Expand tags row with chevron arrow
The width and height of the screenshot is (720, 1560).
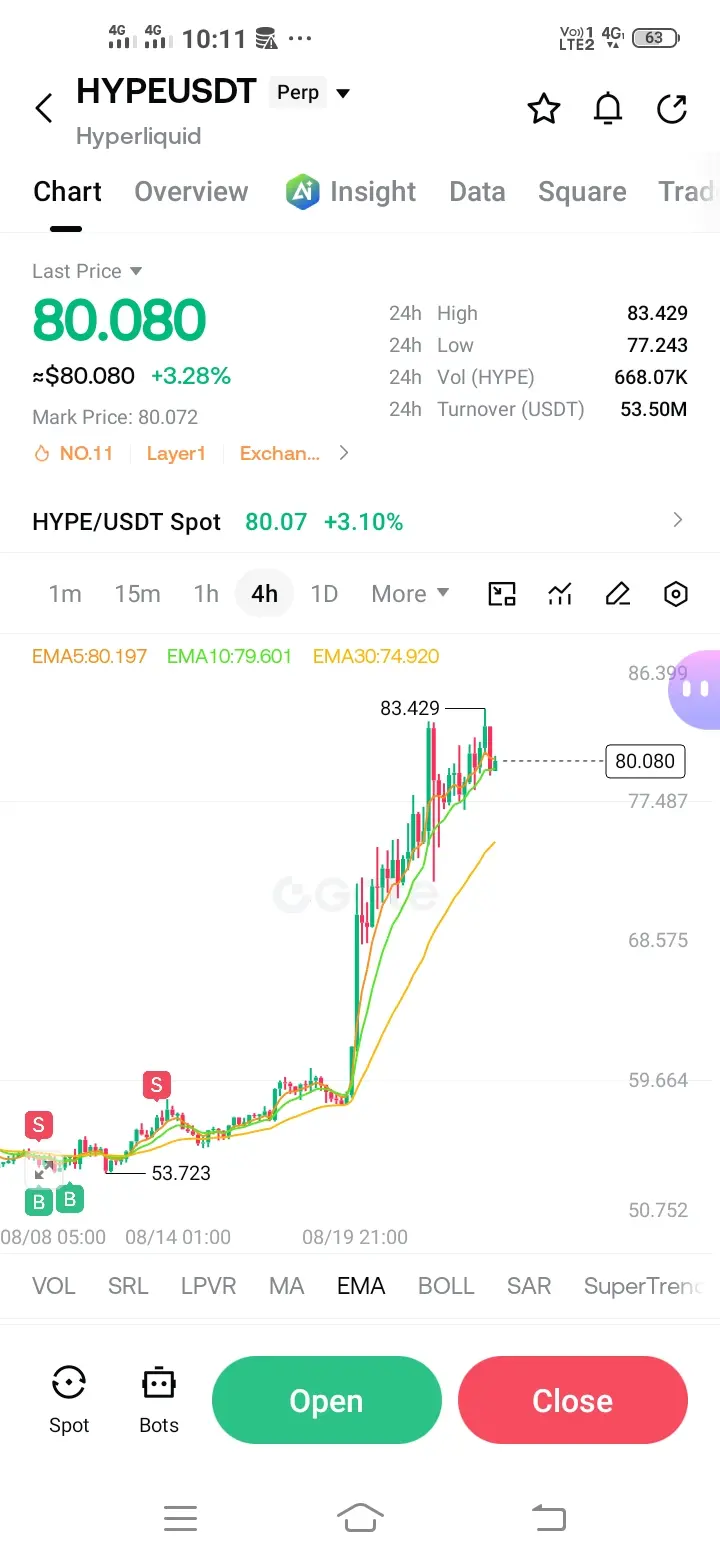click(344, 453)
